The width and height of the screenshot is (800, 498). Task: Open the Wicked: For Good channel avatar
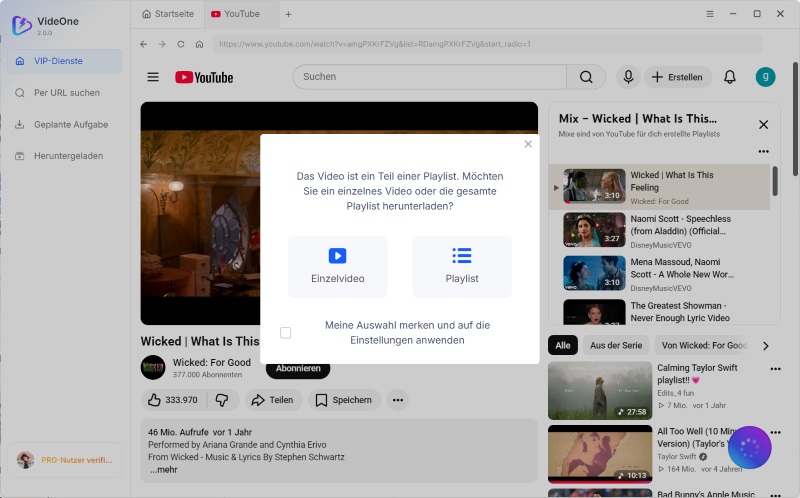(x=153, y=368)
